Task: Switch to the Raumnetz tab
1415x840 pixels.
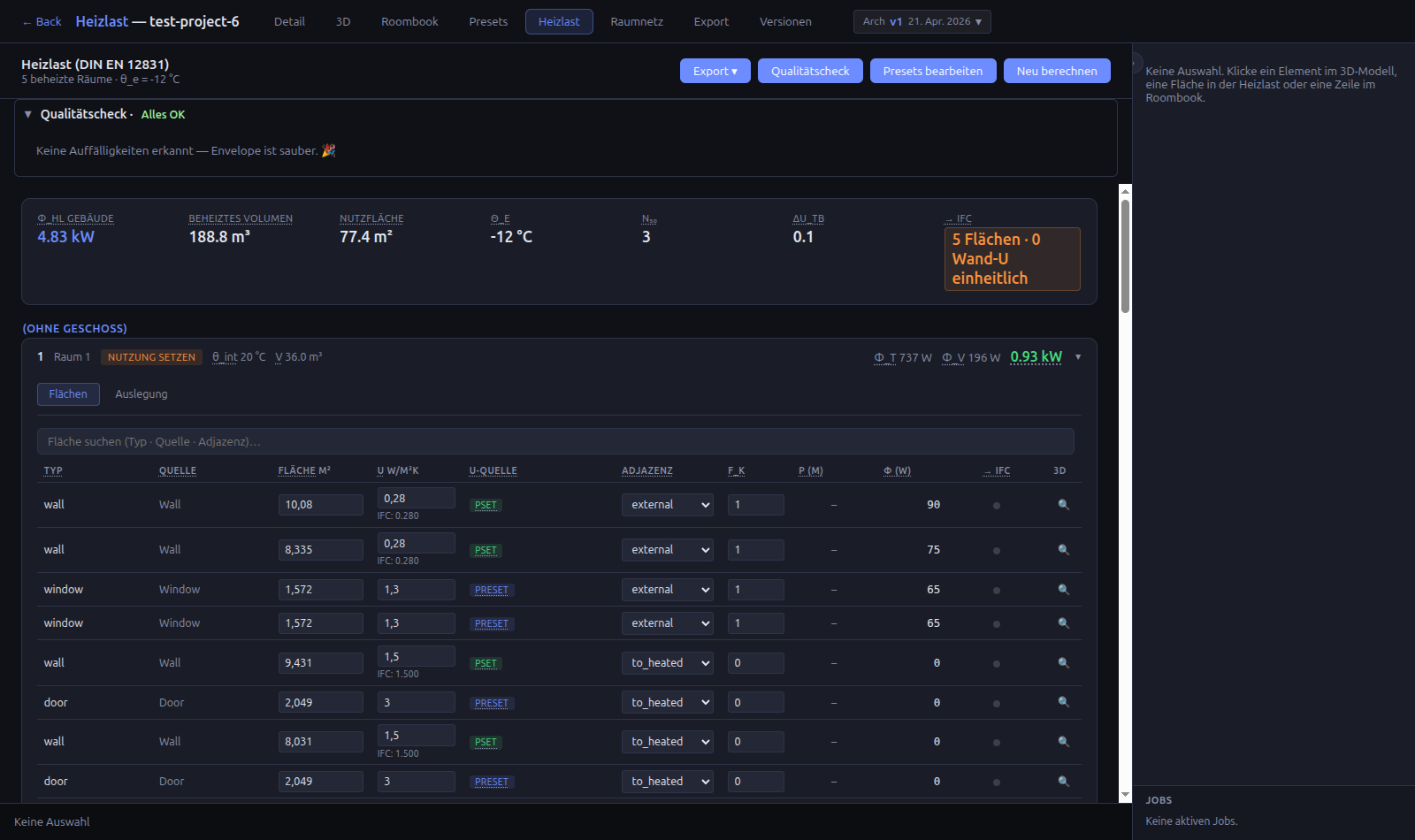Action: tap(637, 21)
